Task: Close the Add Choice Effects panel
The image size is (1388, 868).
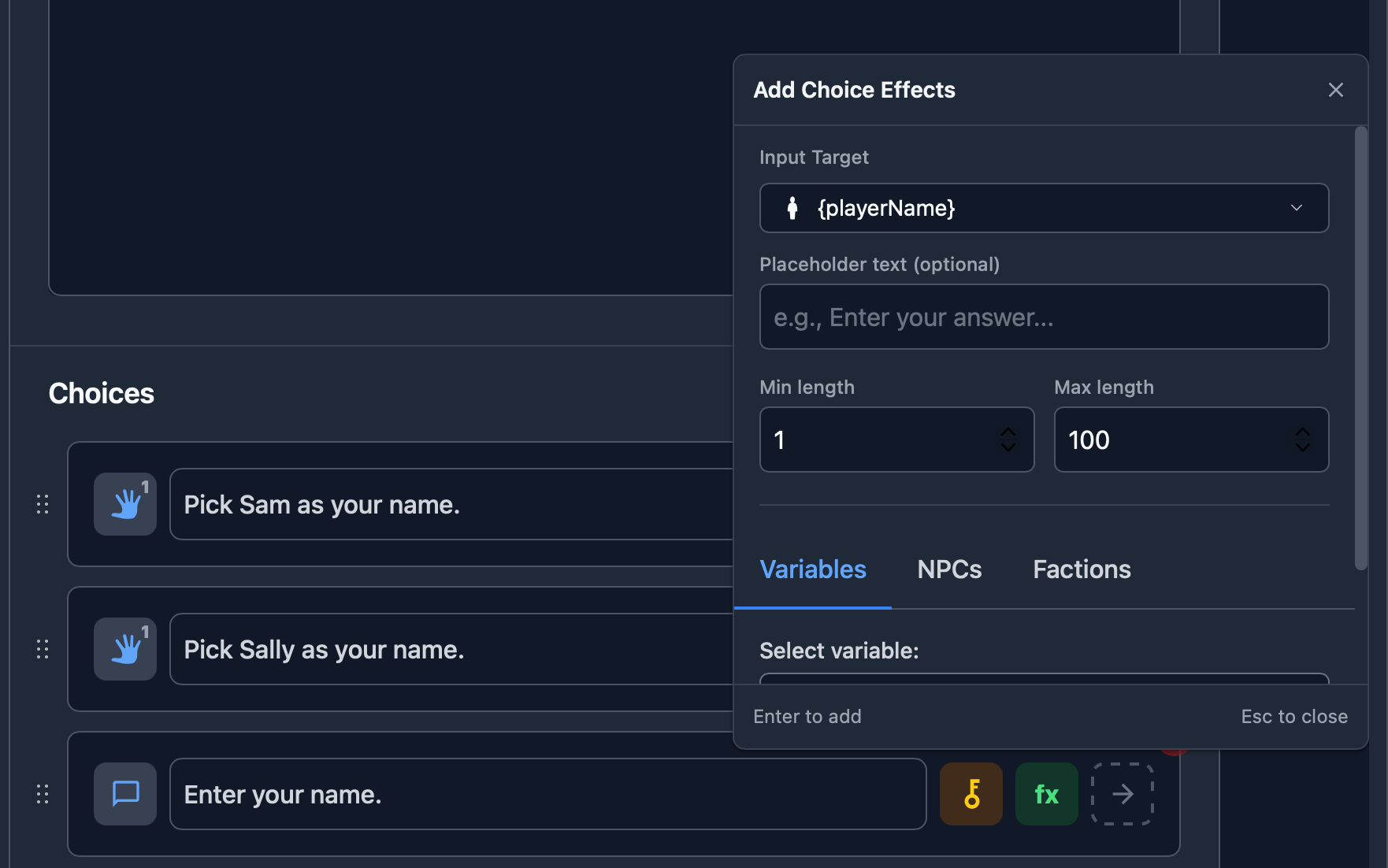Action: click(1335, 90)
